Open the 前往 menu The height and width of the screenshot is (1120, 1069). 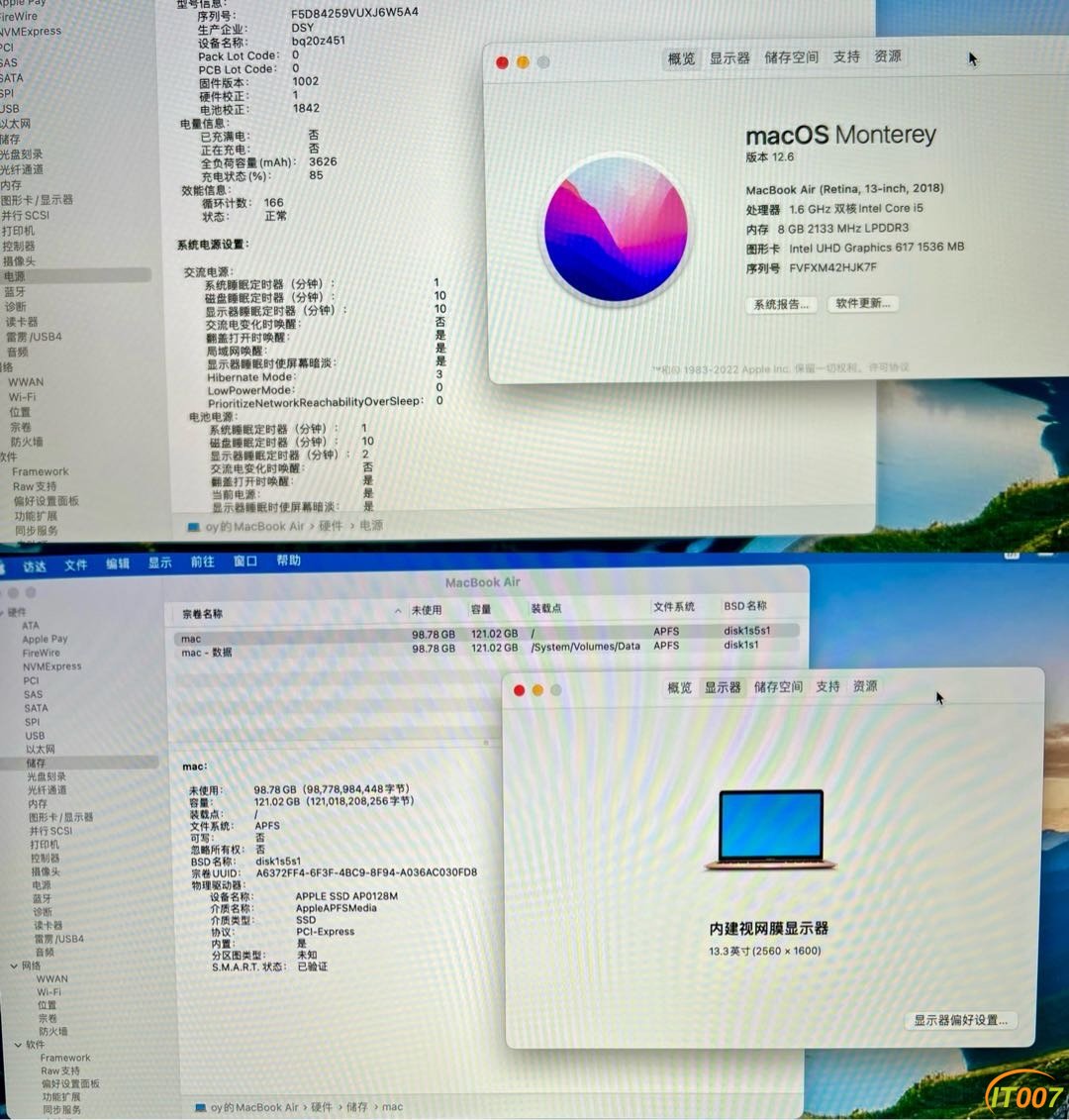pyautogui.click(x=203, y=562)
